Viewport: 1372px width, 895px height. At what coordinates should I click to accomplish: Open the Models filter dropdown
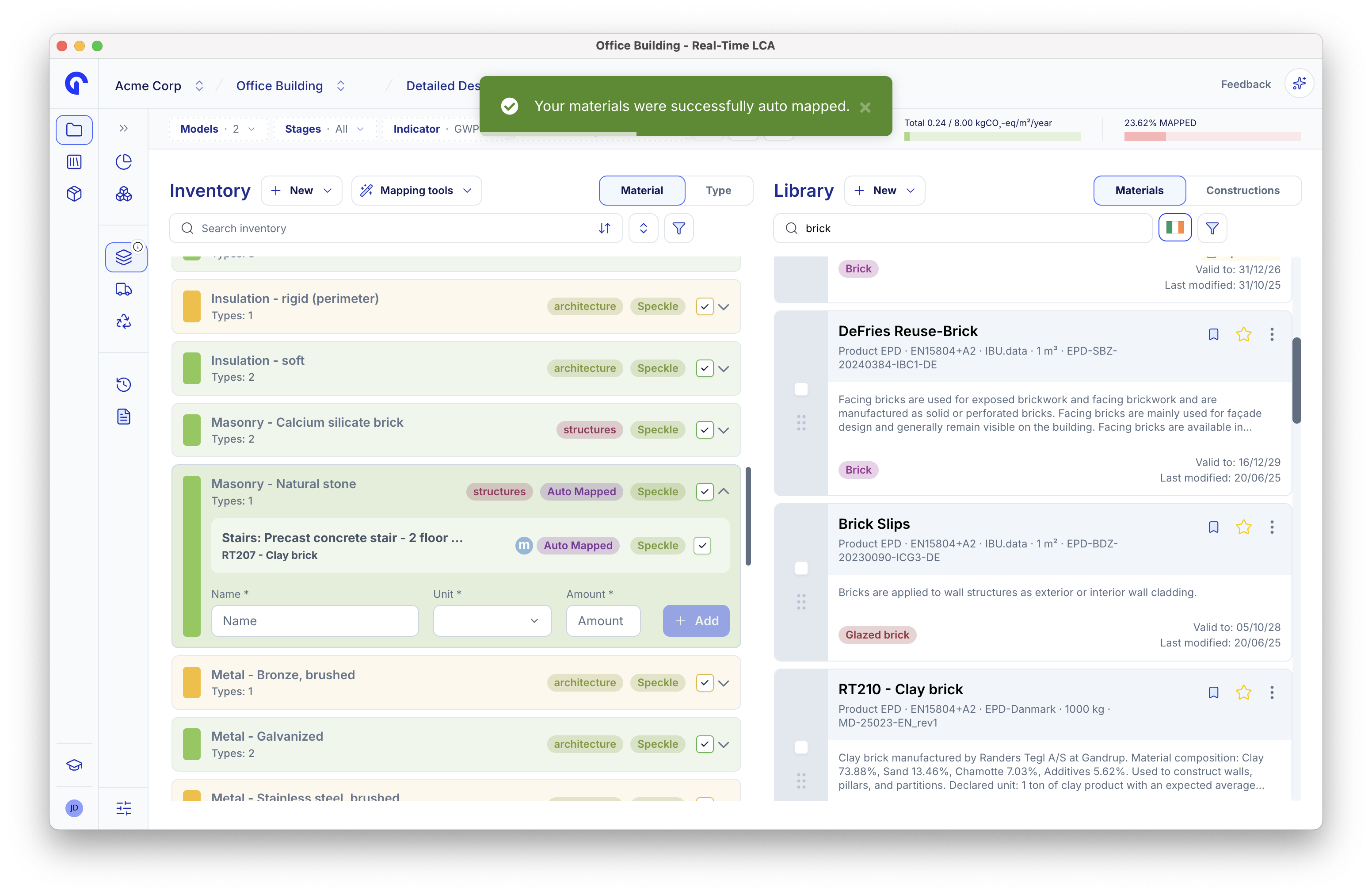(x=218, y=129)
